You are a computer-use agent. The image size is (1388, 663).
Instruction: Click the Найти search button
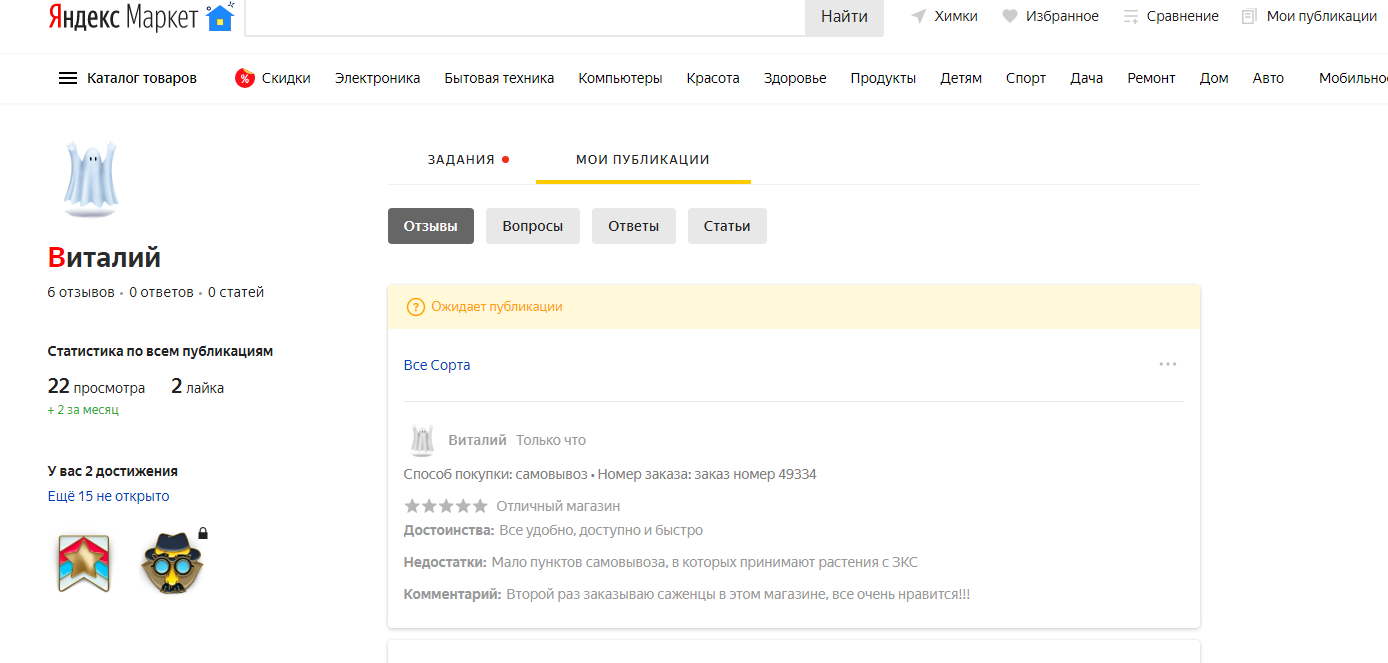point(844,17)
